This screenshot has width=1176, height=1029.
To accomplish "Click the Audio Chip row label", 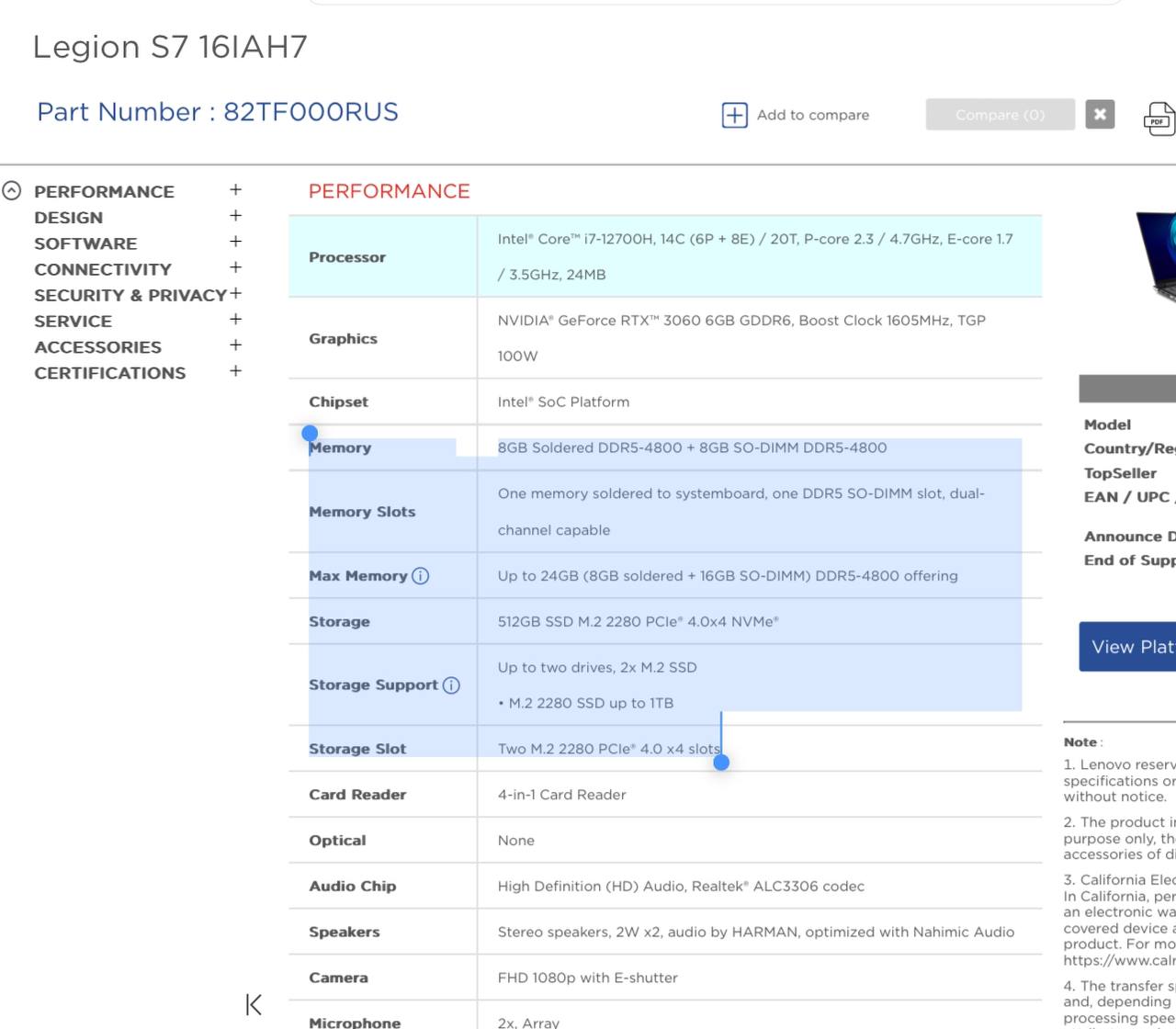I will pyautogui.click(x=352, y=887).
